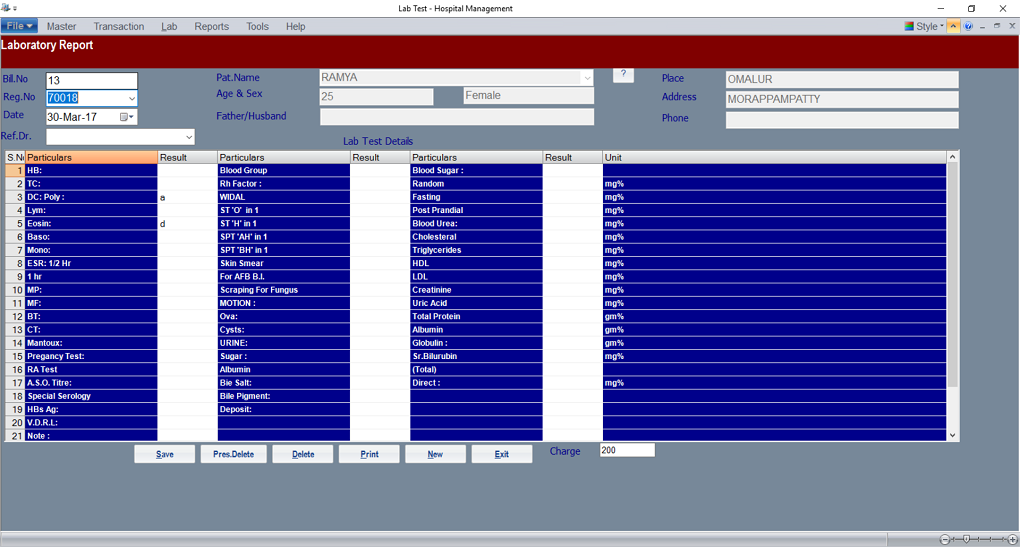Image resolution: width=1020 pixels, height=547 pixels.
Task: Click the Save button
Action: click(x=165, y=454)
